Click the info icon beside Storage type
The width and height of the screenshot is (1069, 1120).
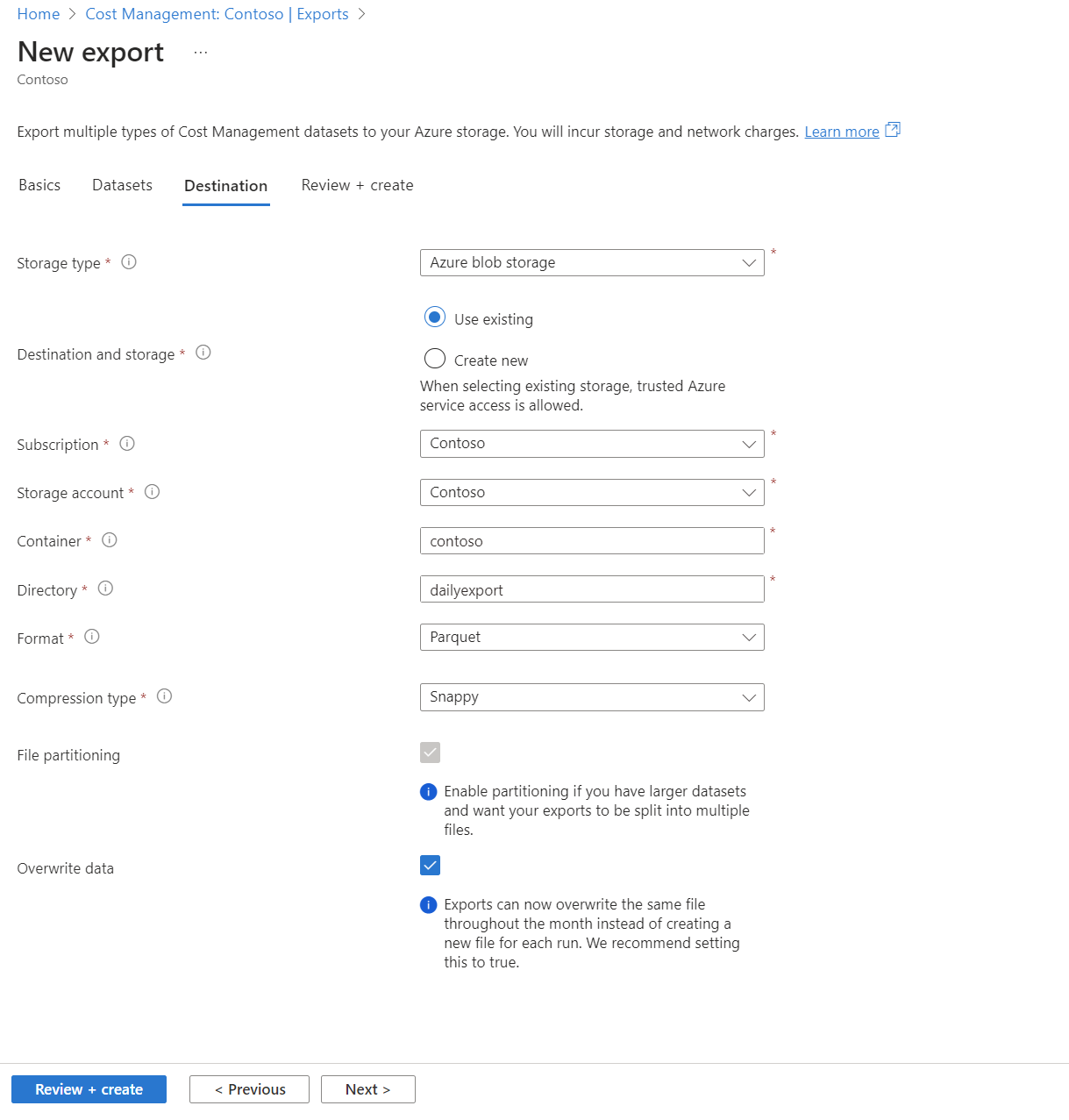pyautogui.click(x=129, y=262)
